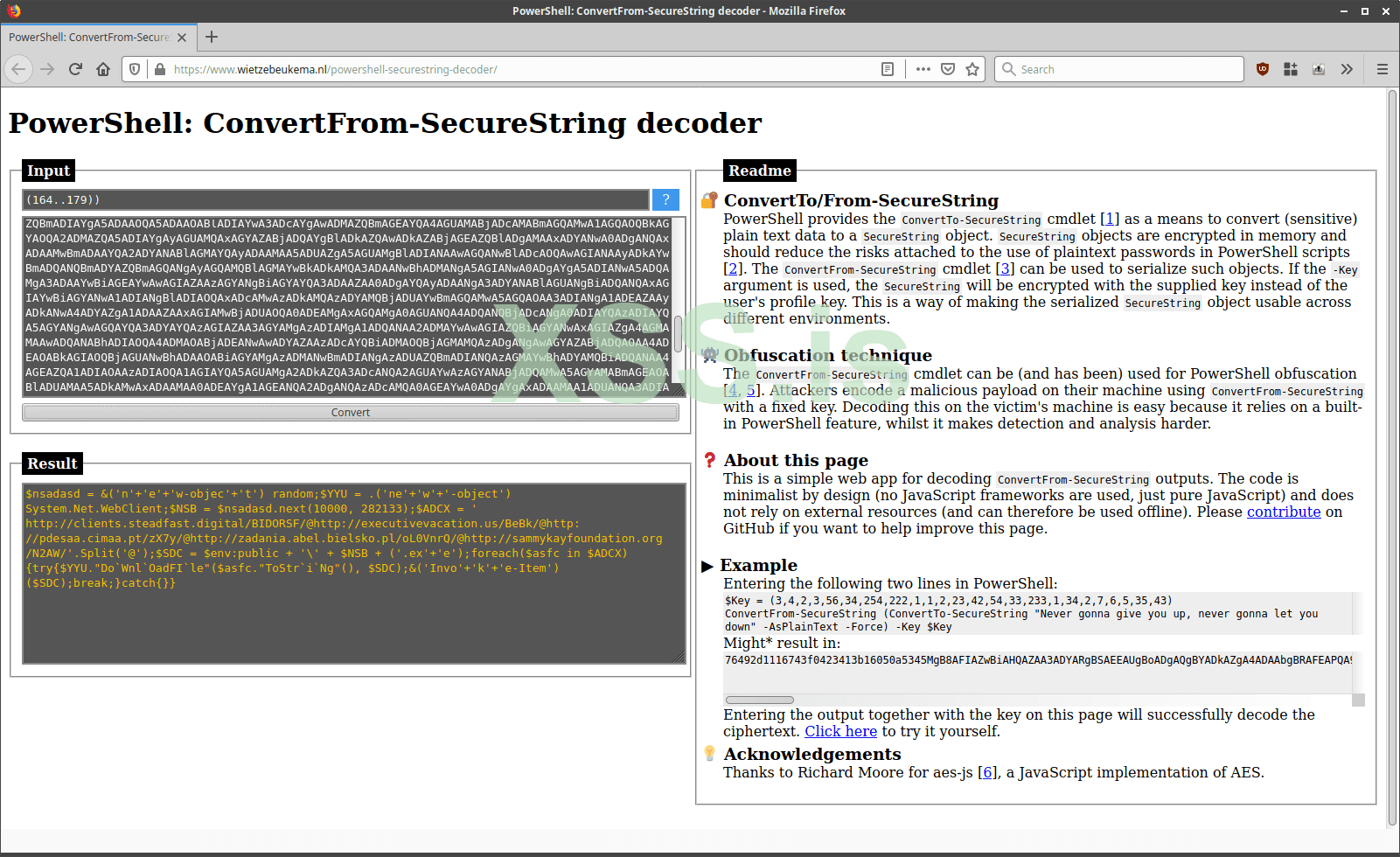Open reference link [1]
This screenshot has height=857, width=1400.
(1110, 219)
